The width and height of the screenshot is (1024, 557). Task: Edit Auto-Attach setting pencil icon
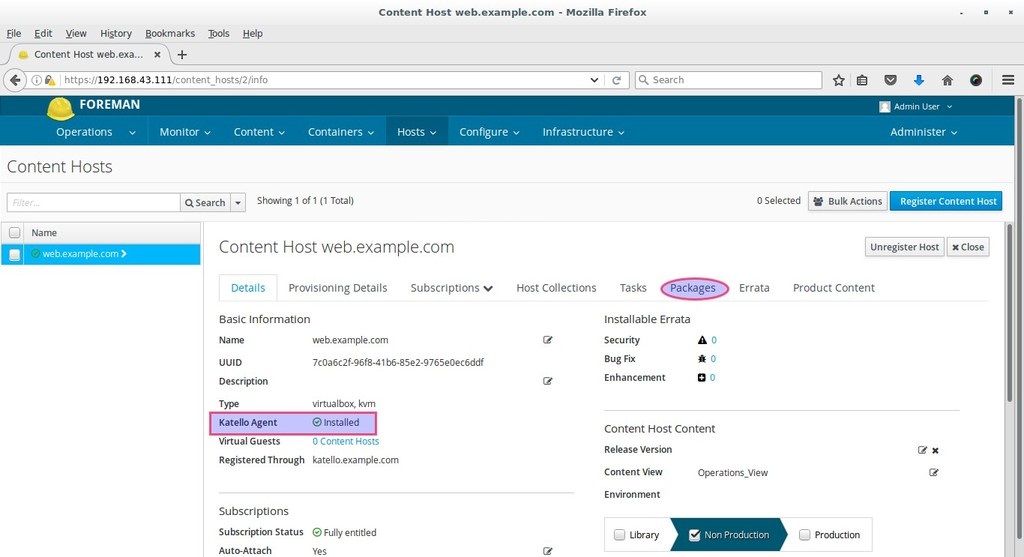[x=547, y=551]
